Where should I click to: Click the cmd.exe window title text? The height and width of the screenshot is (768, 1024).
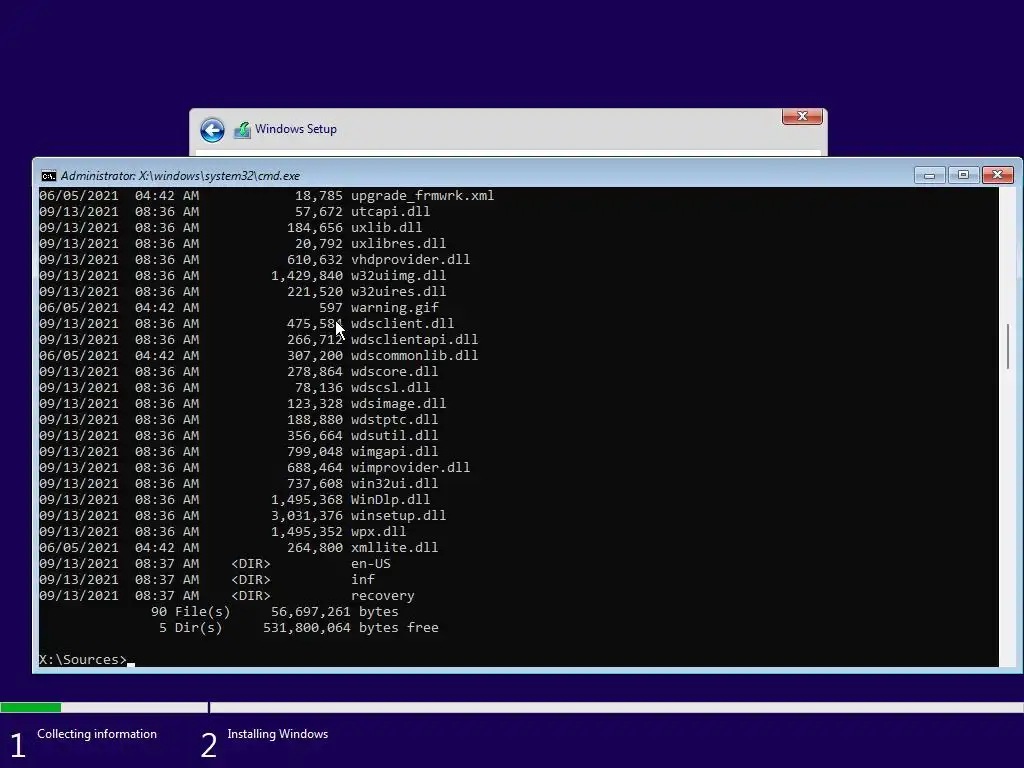pyautogui.click(x=180, y=176)
